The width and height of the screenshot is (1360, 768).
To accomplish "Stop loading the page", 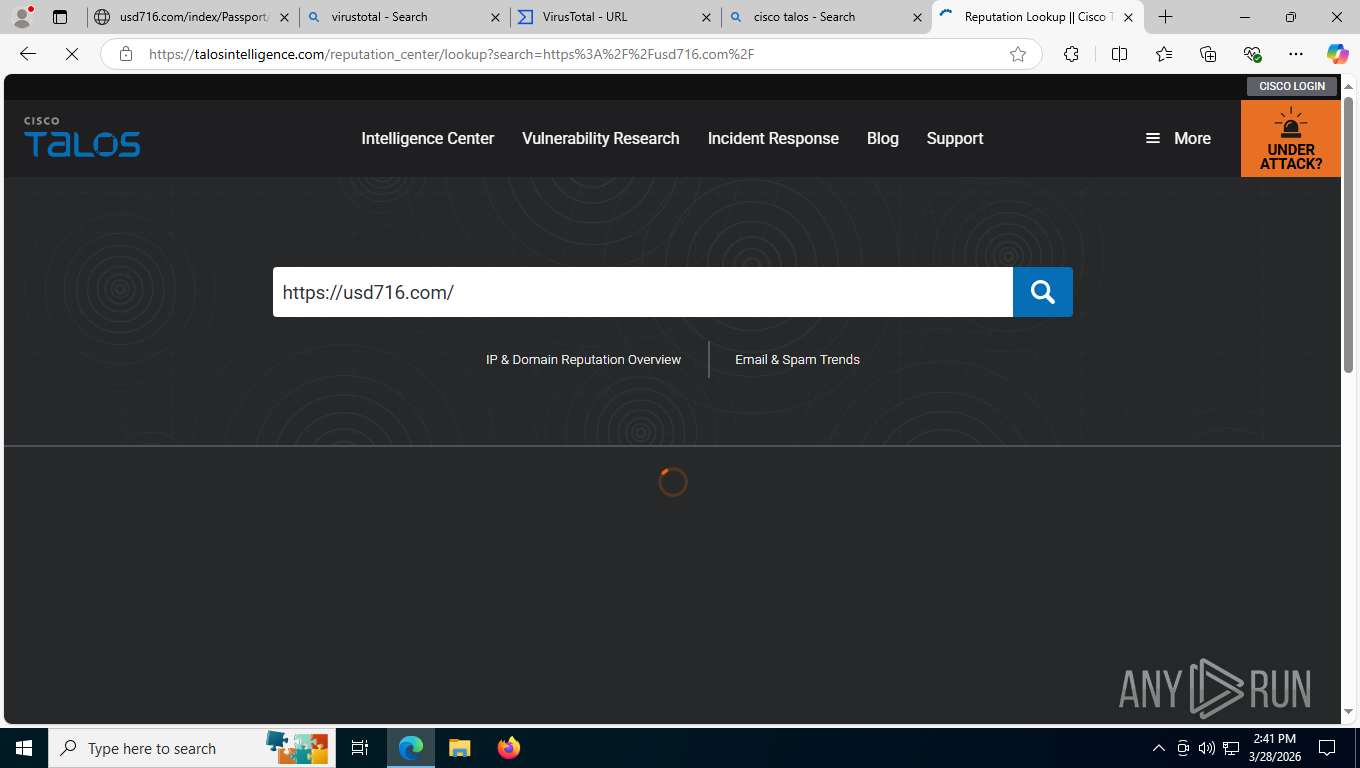I will (x=71, y=54).
